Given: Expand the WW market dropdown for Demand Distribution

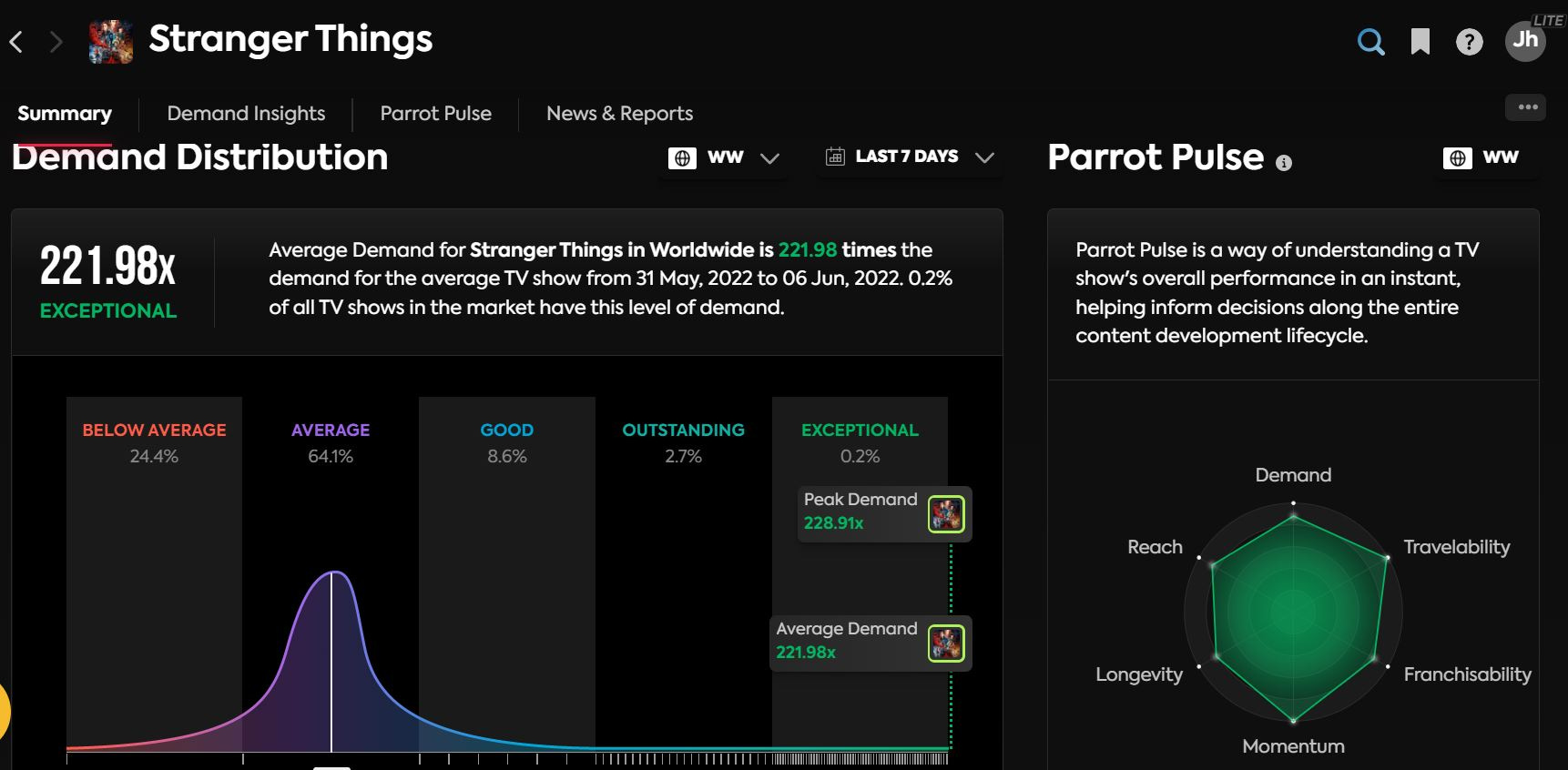Looking at the screenshot, I should (725, 157).
